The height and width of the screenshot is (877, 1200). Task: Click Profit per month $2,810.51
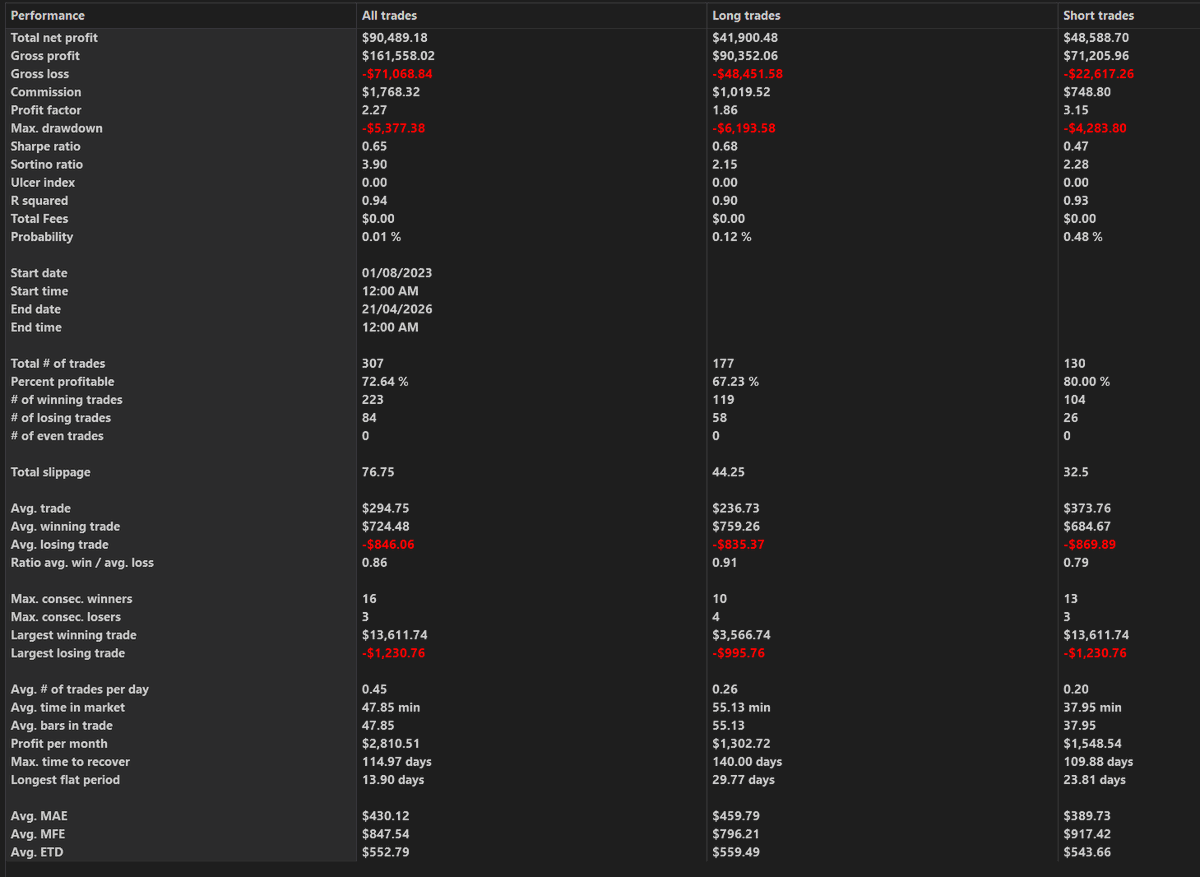click(x=391, y=744)
